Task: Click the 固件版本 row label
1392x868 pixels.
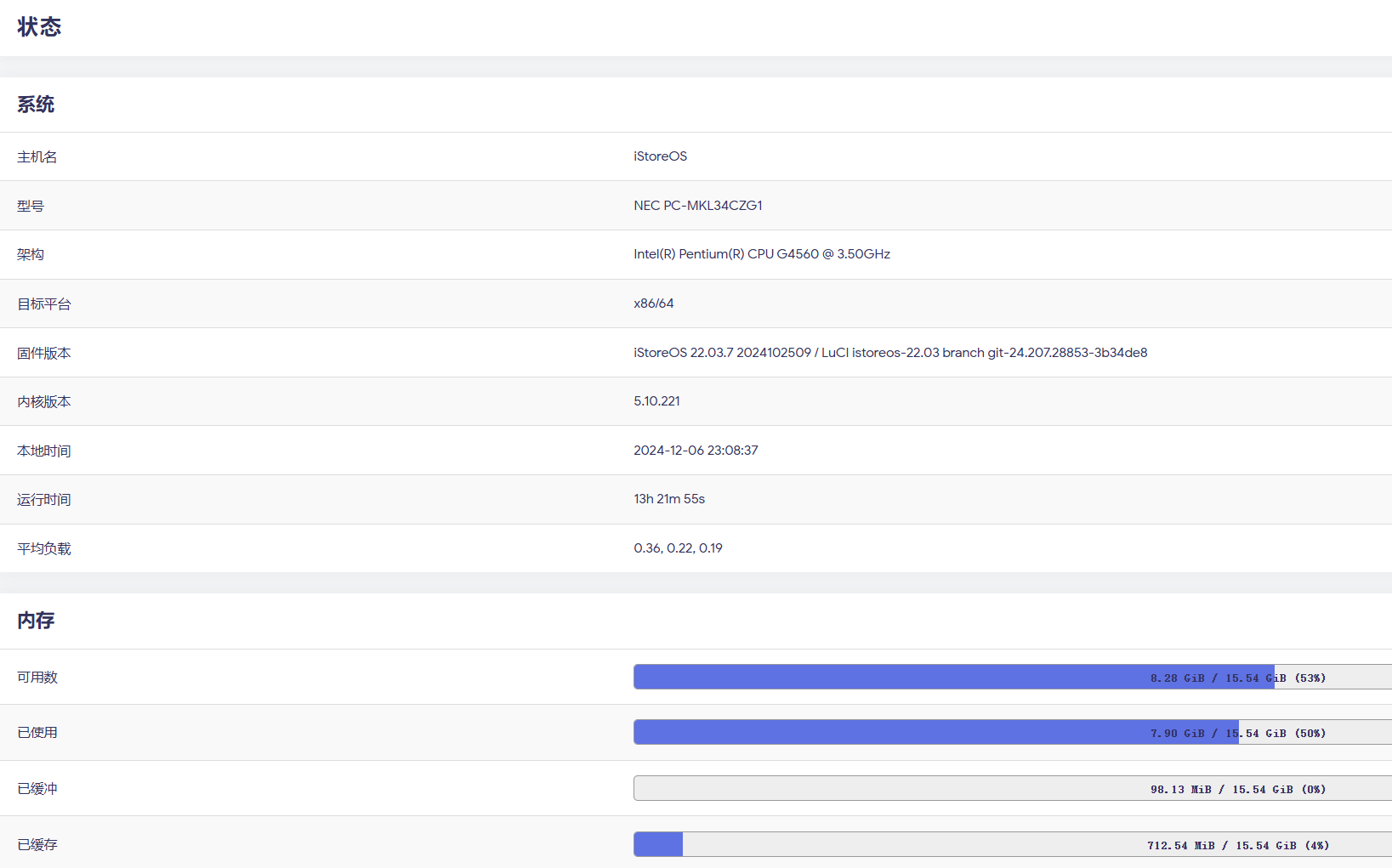Action: point(44,353)
